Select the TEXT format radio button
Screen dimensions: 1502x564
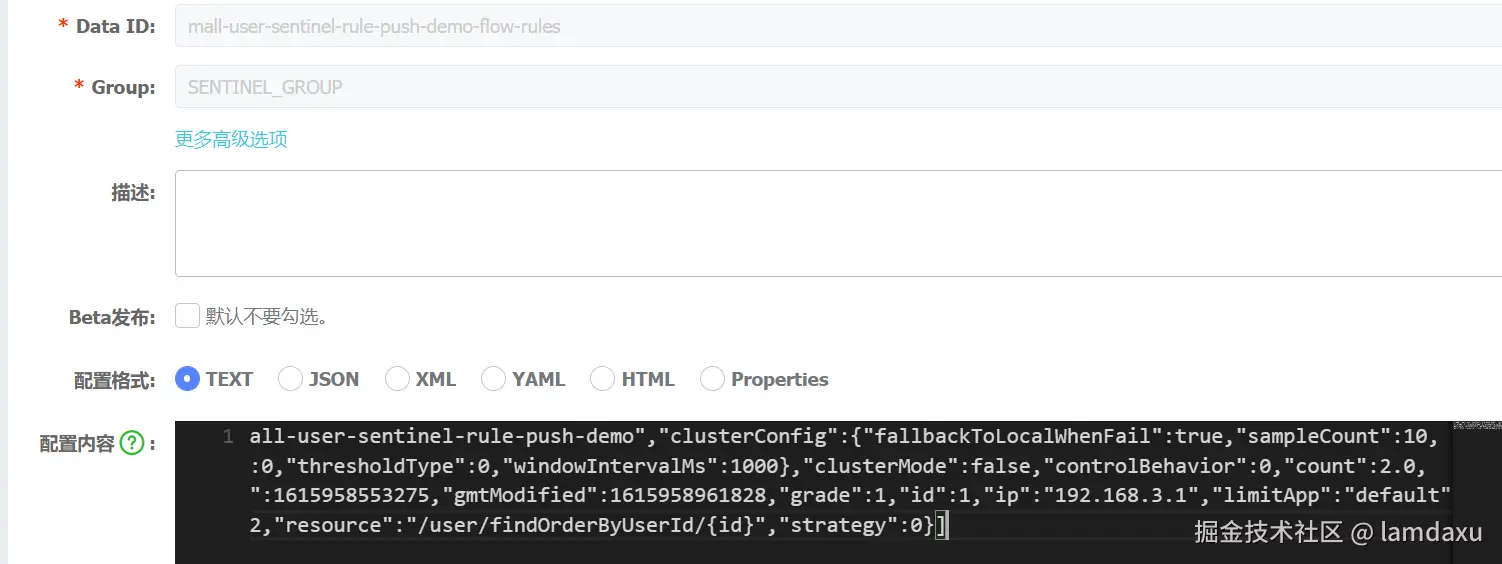tap(187, 379)
